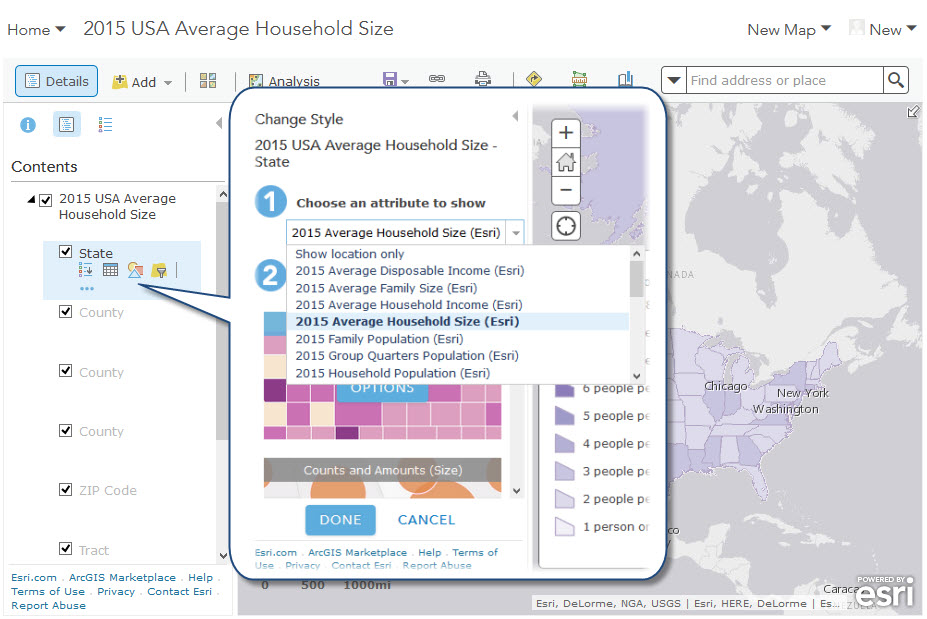Open the New Map dropdown
Image resolution: width=927 pixels, height=619 pixels.
(789, 30)
